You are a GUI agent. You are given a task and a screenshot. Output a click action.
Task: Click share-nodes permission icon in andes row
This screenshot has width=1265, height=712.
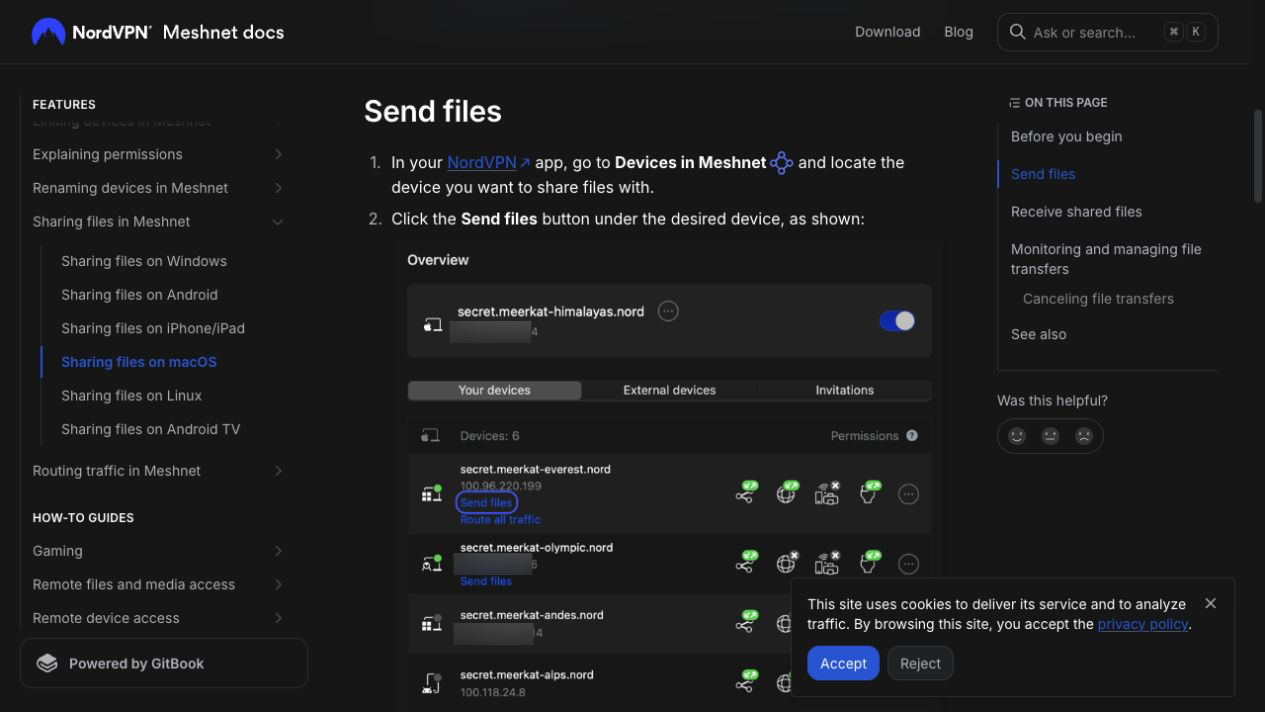pyautogui.click(x=747, y=622)
